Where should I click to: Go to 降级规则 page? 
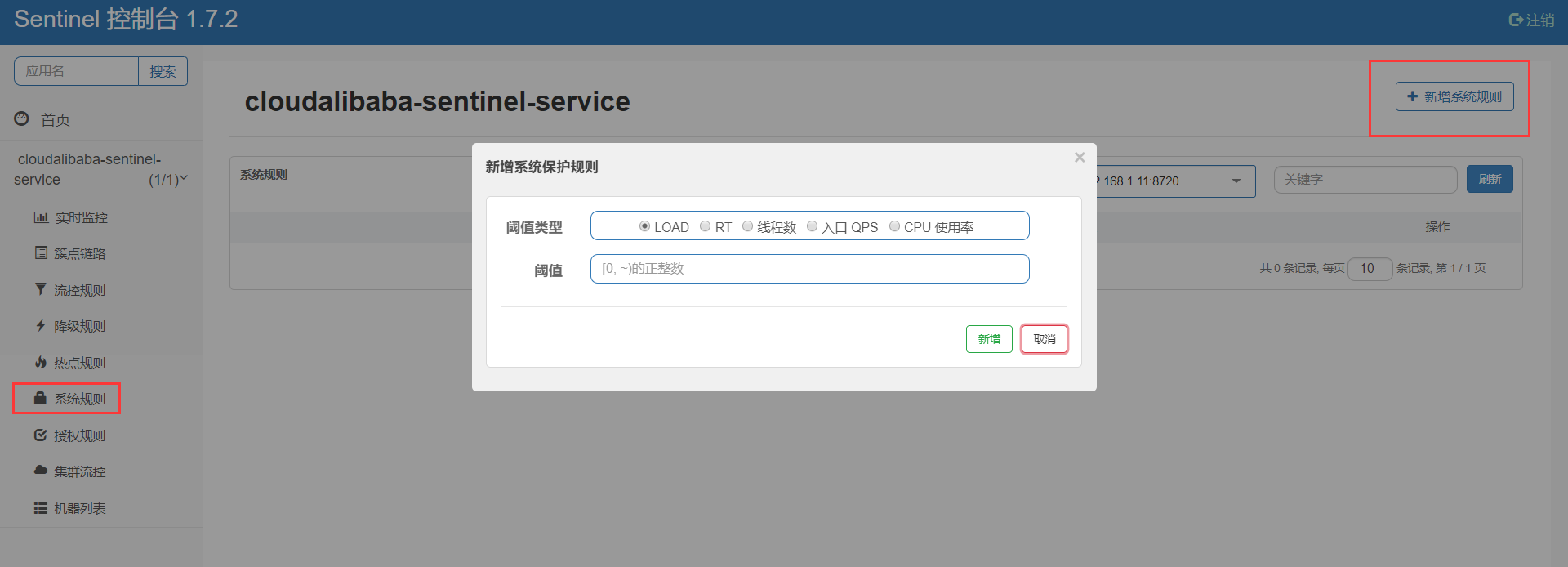pyautogui.click(x=80, y=326)
